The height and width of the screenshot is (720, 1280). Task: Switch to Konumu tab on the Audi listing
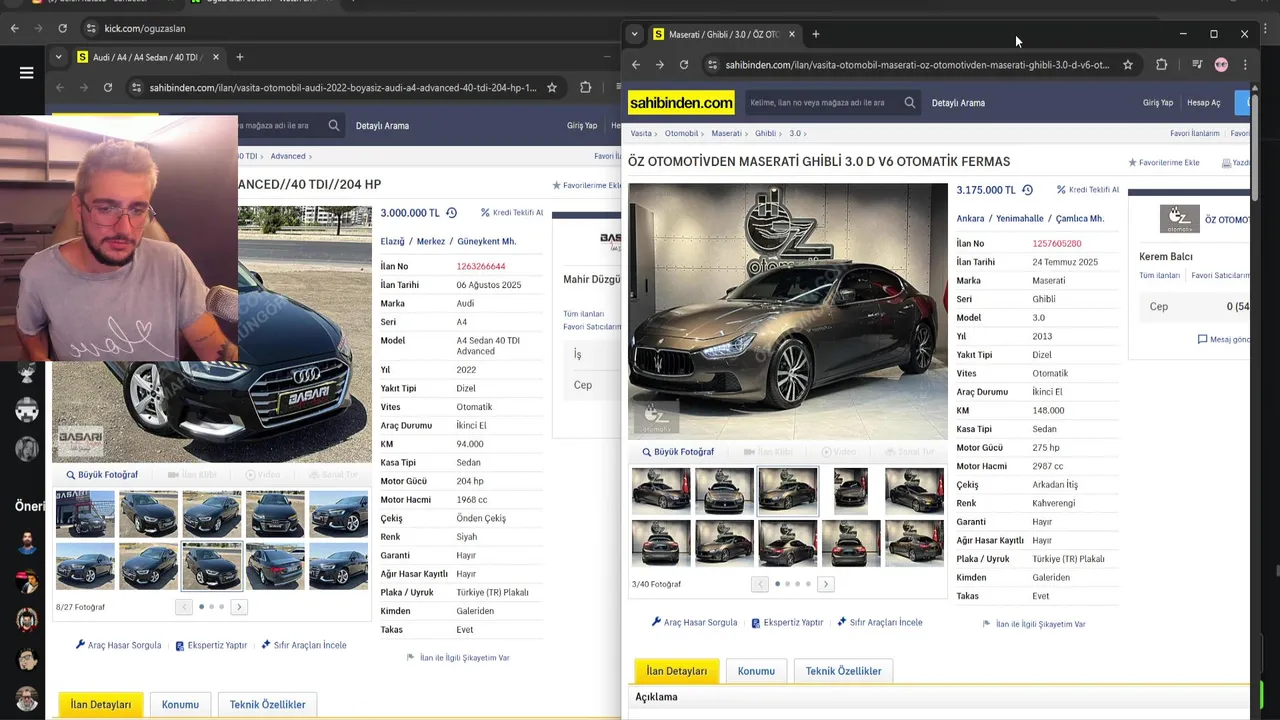(x=180, y=705)
